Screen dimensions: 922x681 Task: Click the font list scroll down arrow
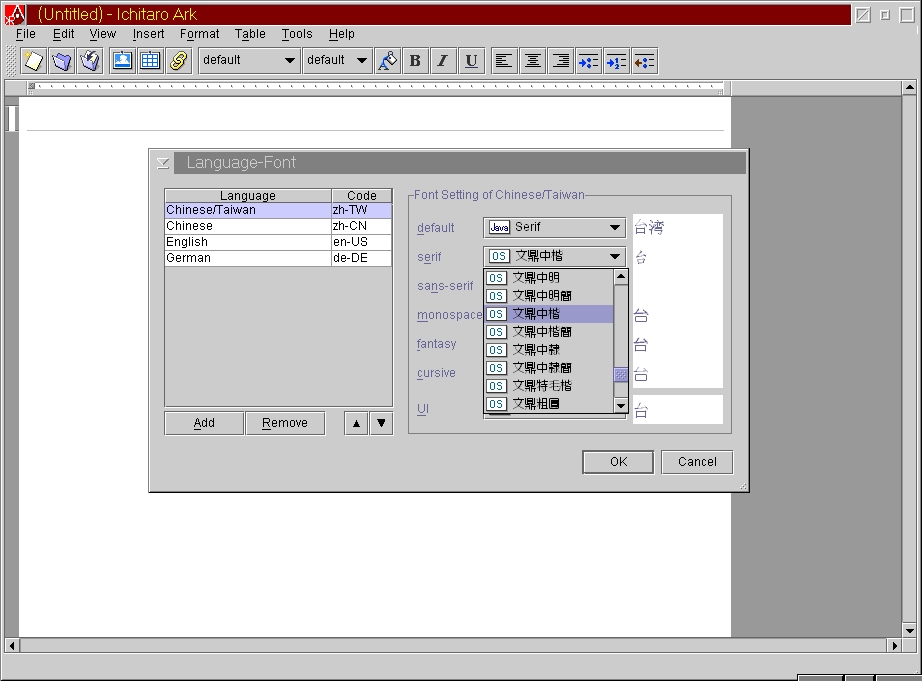(621, 405)
